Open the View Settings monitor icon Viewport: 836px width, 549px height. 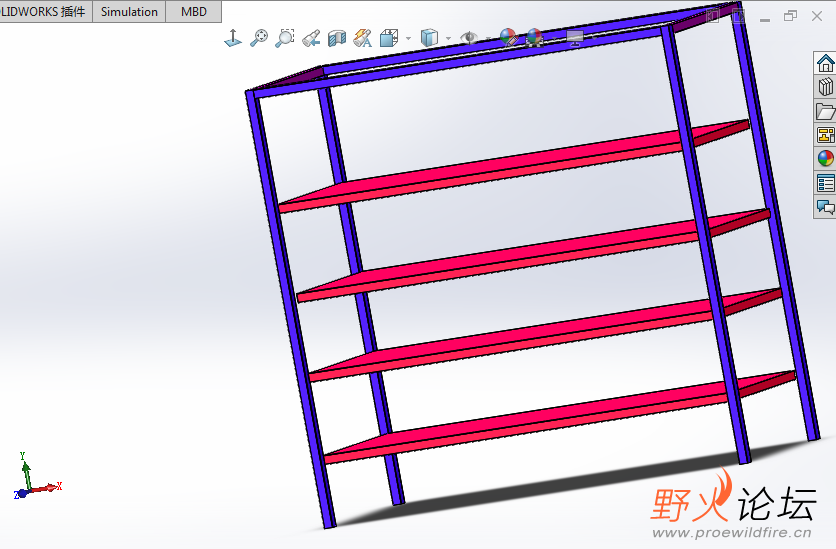point(575,38)
